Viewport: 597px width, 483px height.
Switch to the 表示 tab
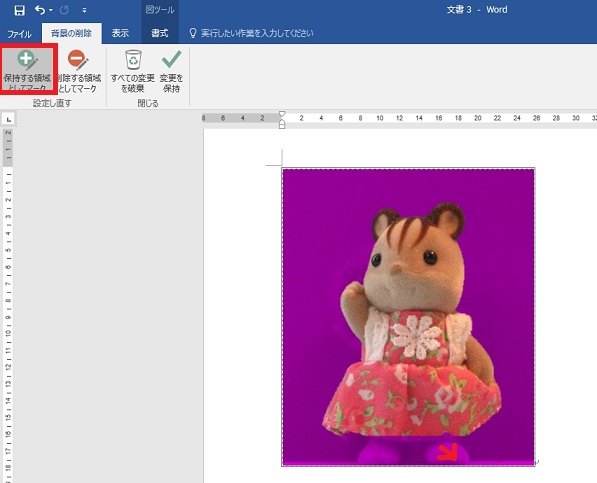click(x=120, y=33)
